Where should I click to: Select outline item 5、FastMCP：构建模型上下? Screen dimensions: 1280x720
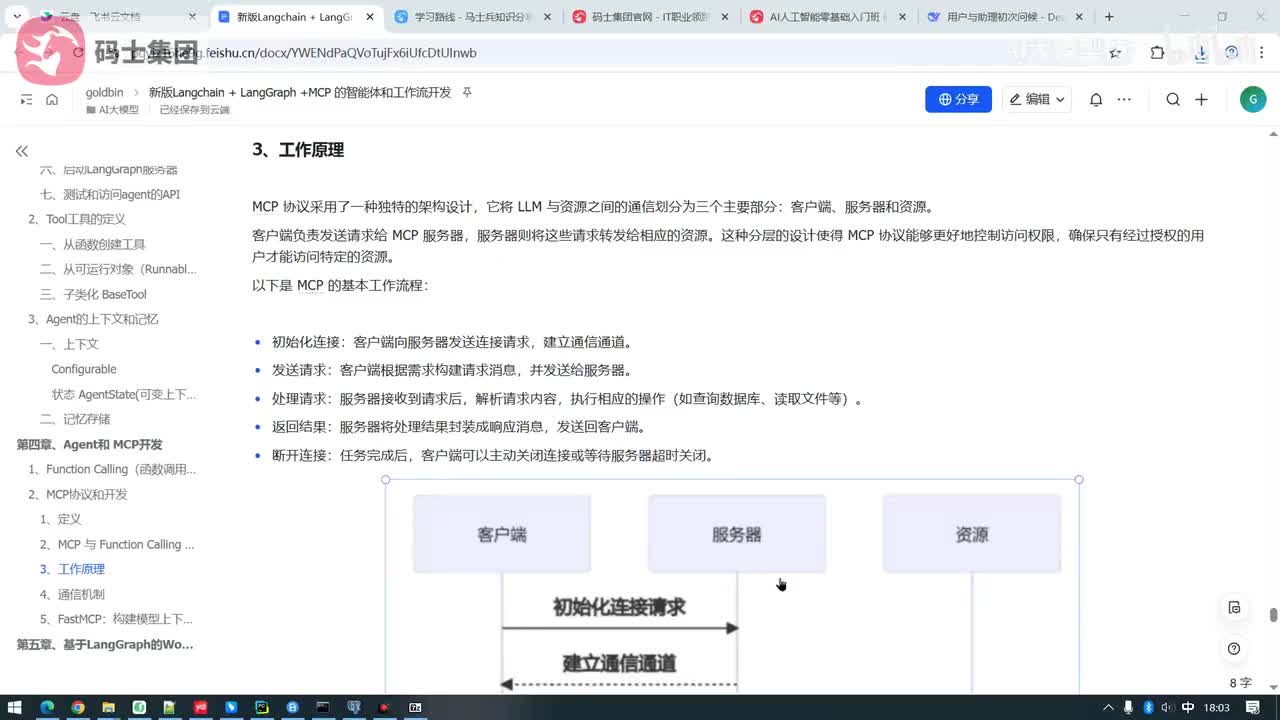(116, 619)
